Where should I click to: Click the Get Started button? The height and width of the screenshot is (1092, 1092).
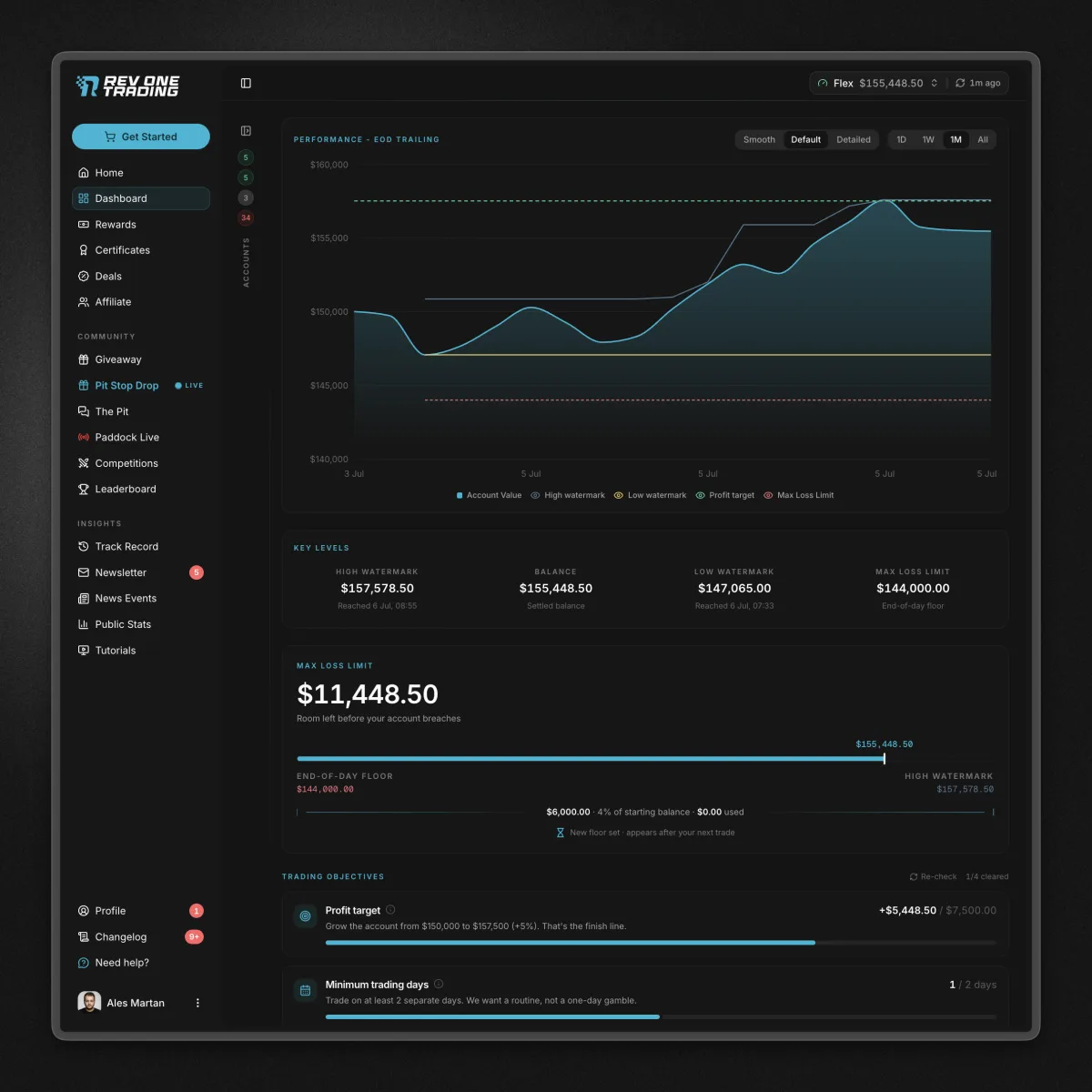(141, 136)
